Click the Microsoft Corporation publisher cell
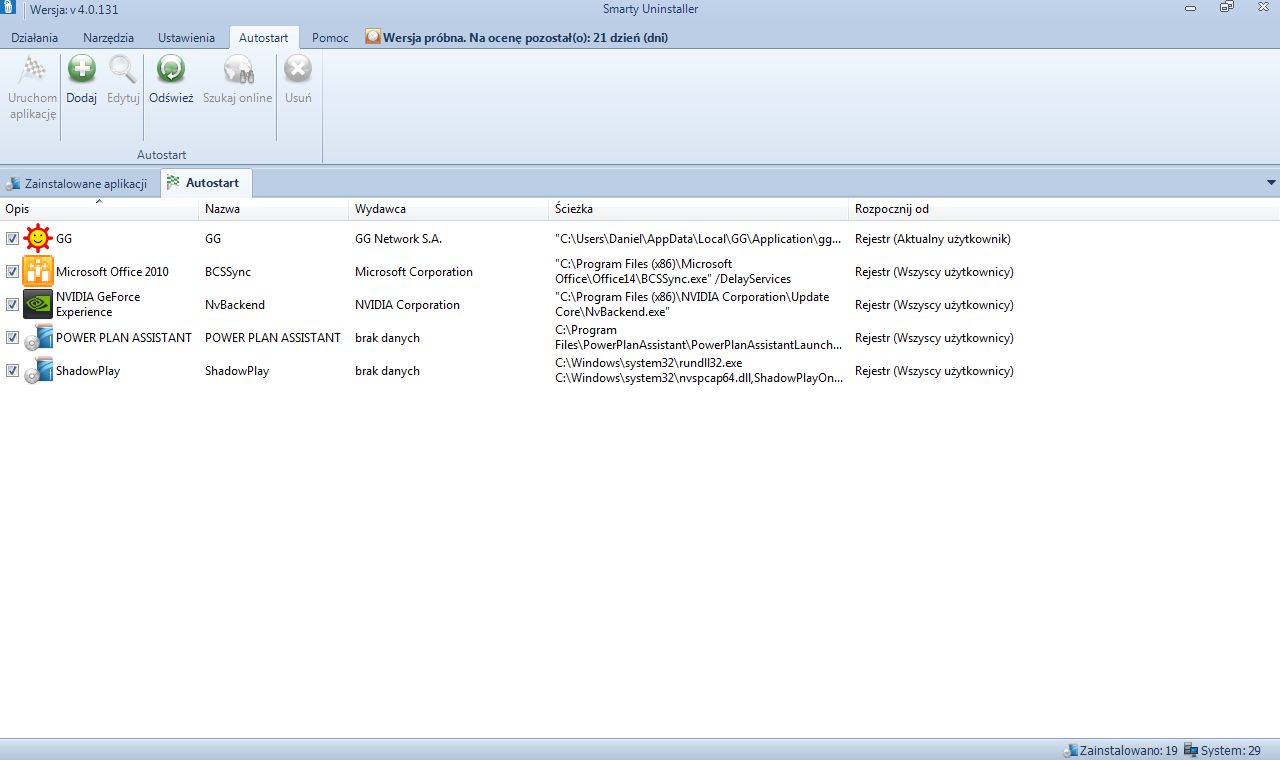Image resolution: width=1280 pixels, height=760 pixels. pos(414,272)
